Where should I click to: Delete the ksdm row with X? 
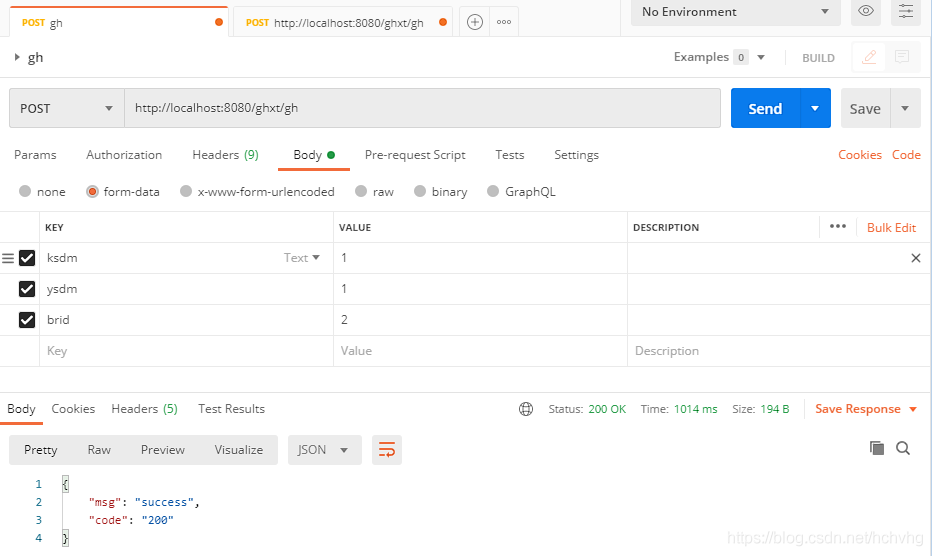pyautogui.click(x=916, y=258)
